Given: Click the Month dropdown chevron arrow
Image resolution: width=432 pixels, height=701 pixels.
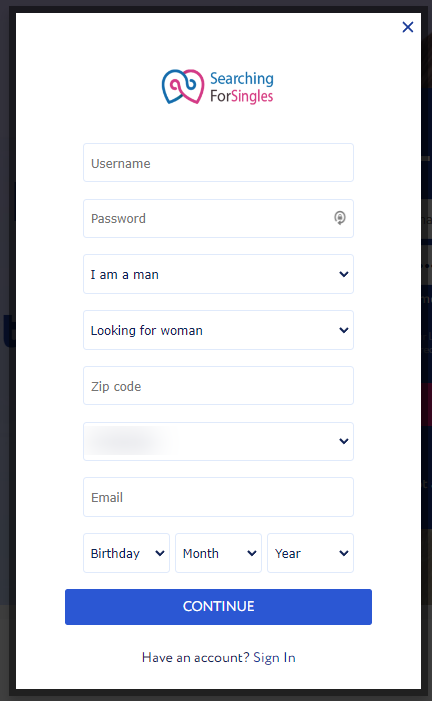Looking at the screenshot, I should pyautogui.click(x=252, y=553).
